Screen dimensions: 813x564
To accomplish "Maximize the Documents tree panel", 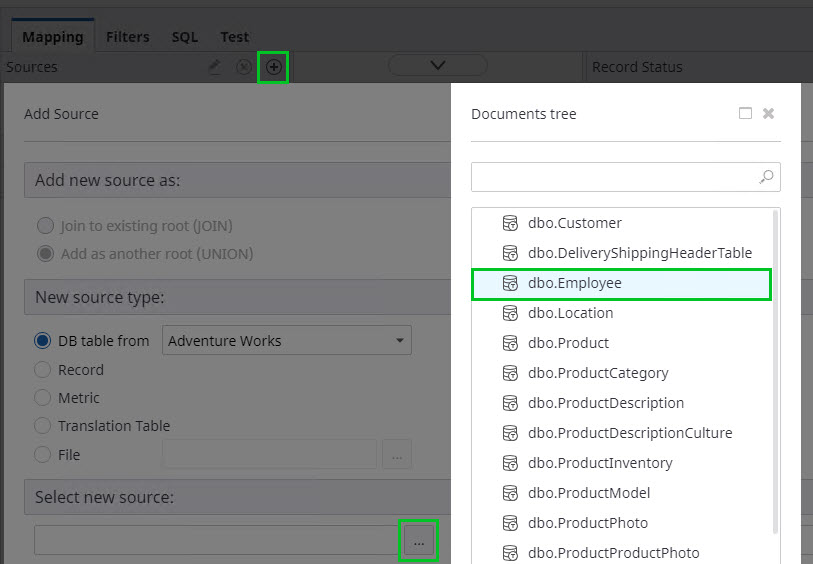I will 745,114.
